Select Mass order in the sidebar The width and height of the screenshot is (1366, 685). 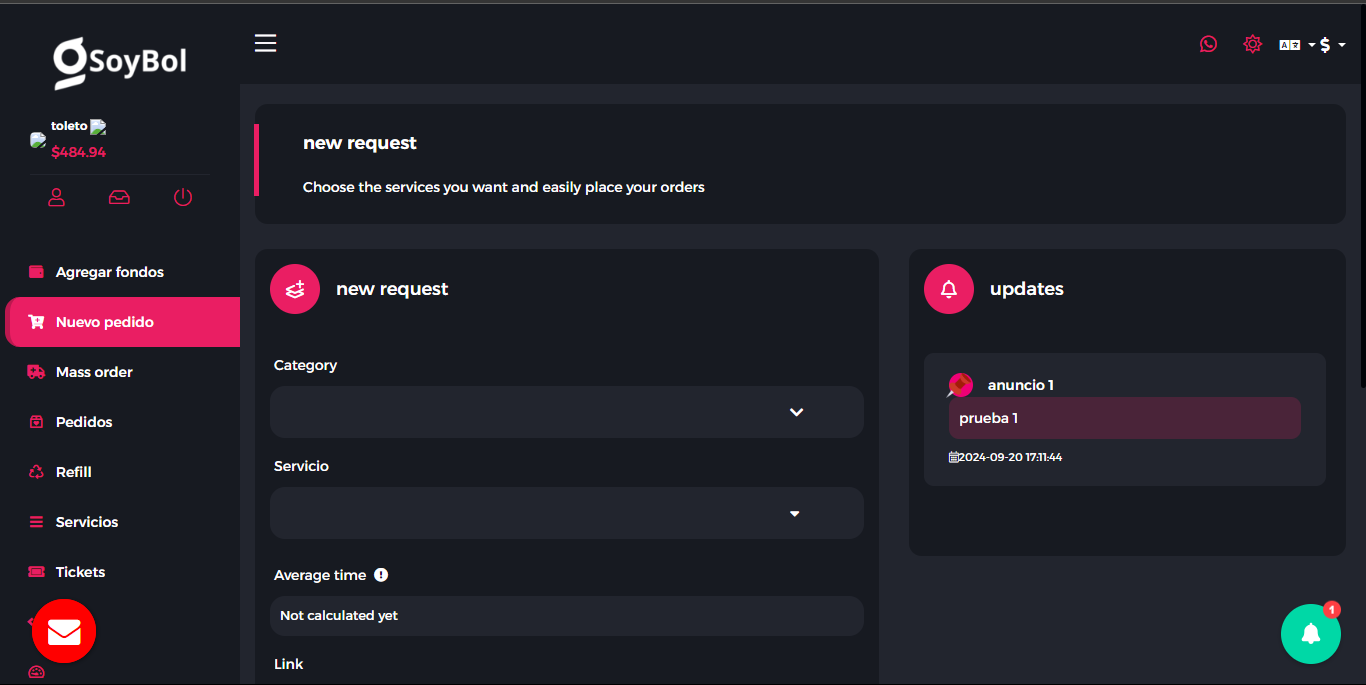(x=94, y=372)
